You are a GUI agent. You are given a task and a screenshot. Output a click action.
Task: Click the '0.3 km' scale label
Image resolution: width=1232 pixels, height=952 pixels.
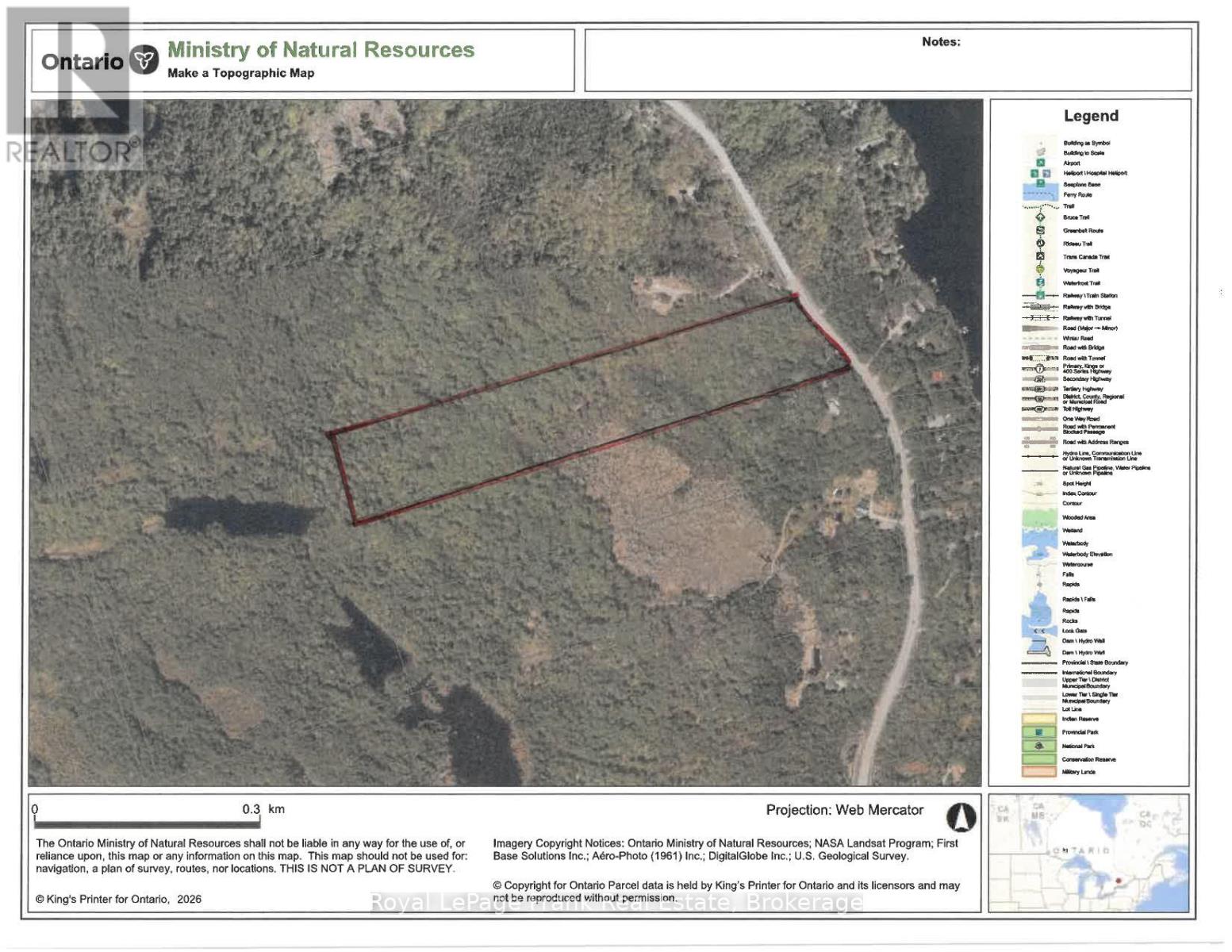(263, 809)
